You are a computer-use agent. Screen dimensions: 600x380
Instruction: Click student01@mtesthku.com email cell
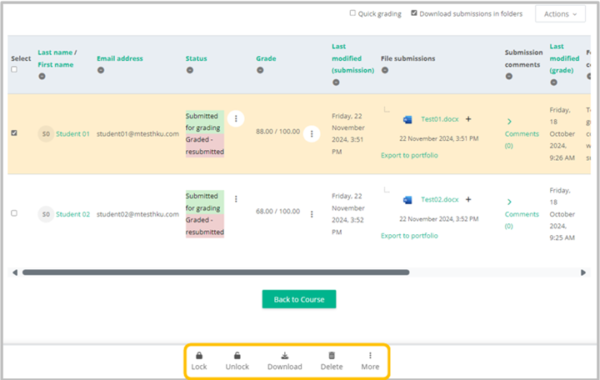pos(137,134)
